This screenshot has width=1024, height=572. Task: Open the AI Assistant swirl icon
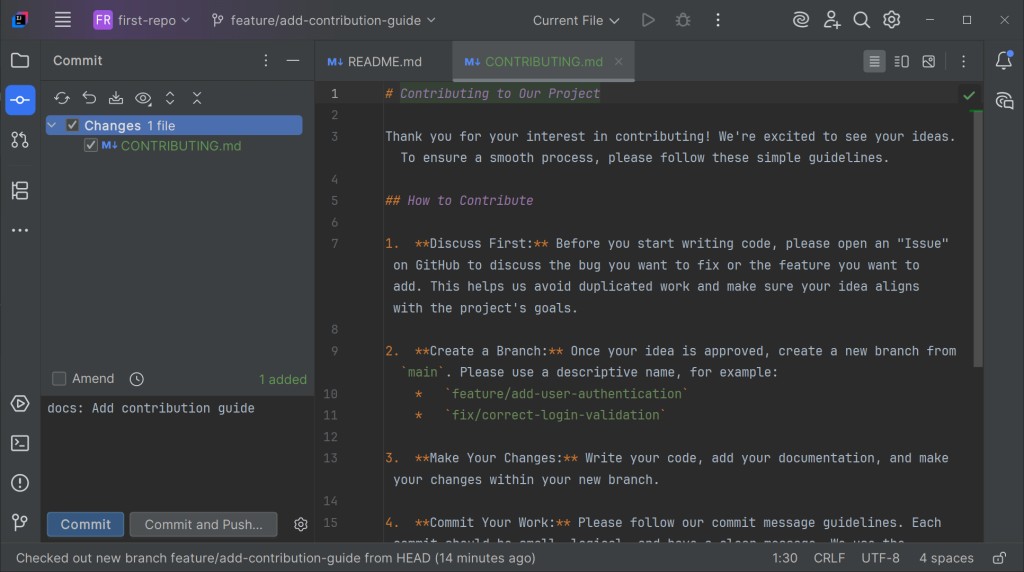tap(801, 20)
